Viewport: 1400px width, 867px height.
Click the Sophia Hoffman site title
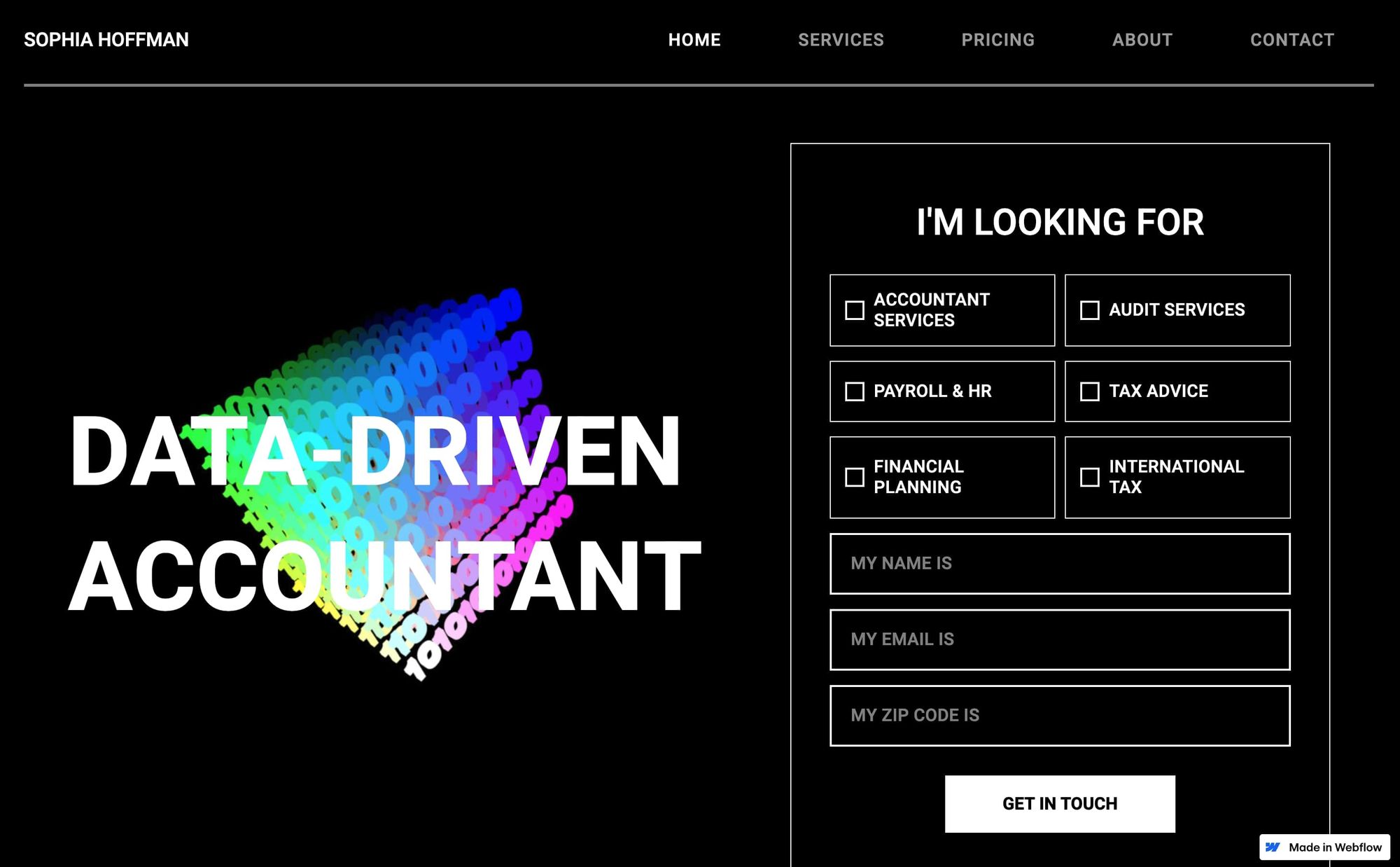point(106,40)
